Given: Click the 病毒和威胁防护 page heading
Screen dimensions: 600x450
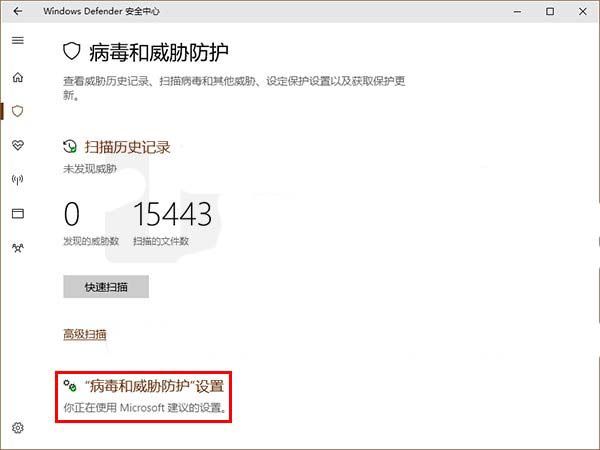Looking at the screenshot, I should tap(159, 52).
